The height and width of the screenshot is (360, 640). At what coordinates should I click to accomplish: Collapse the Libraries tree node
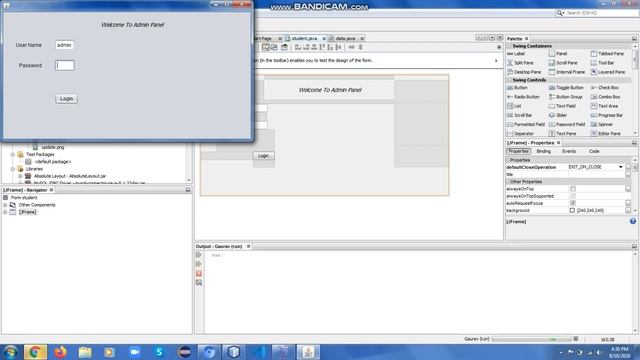(13, 169)
